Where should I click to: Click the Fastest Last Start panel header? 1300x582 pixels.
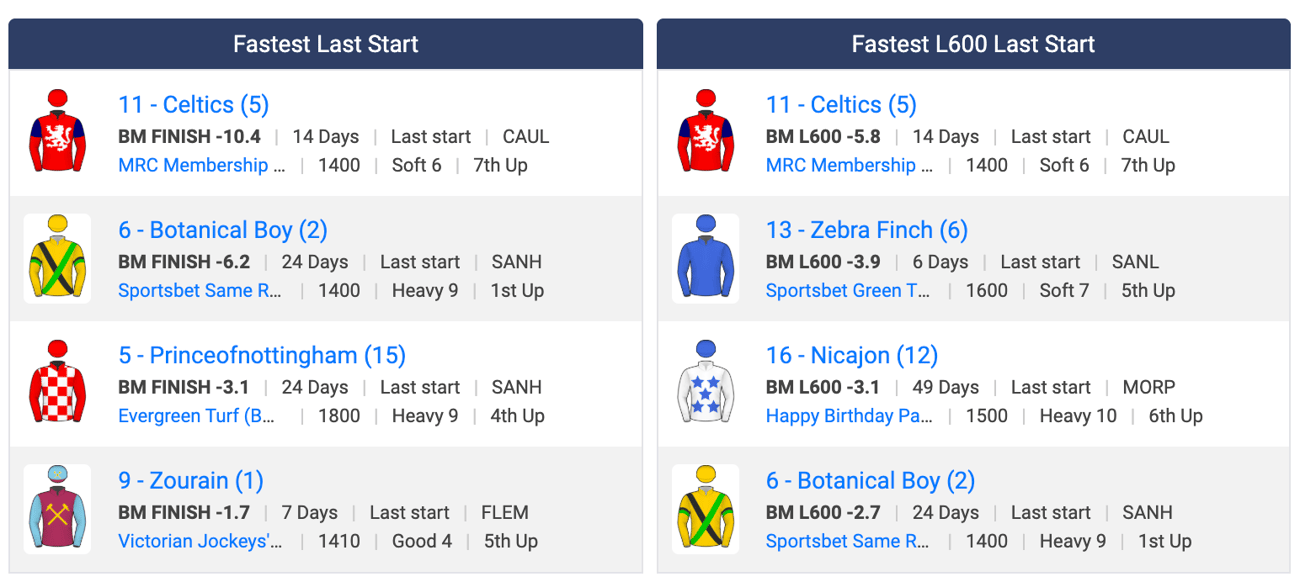pyautogui.click(x=326, y=44)
